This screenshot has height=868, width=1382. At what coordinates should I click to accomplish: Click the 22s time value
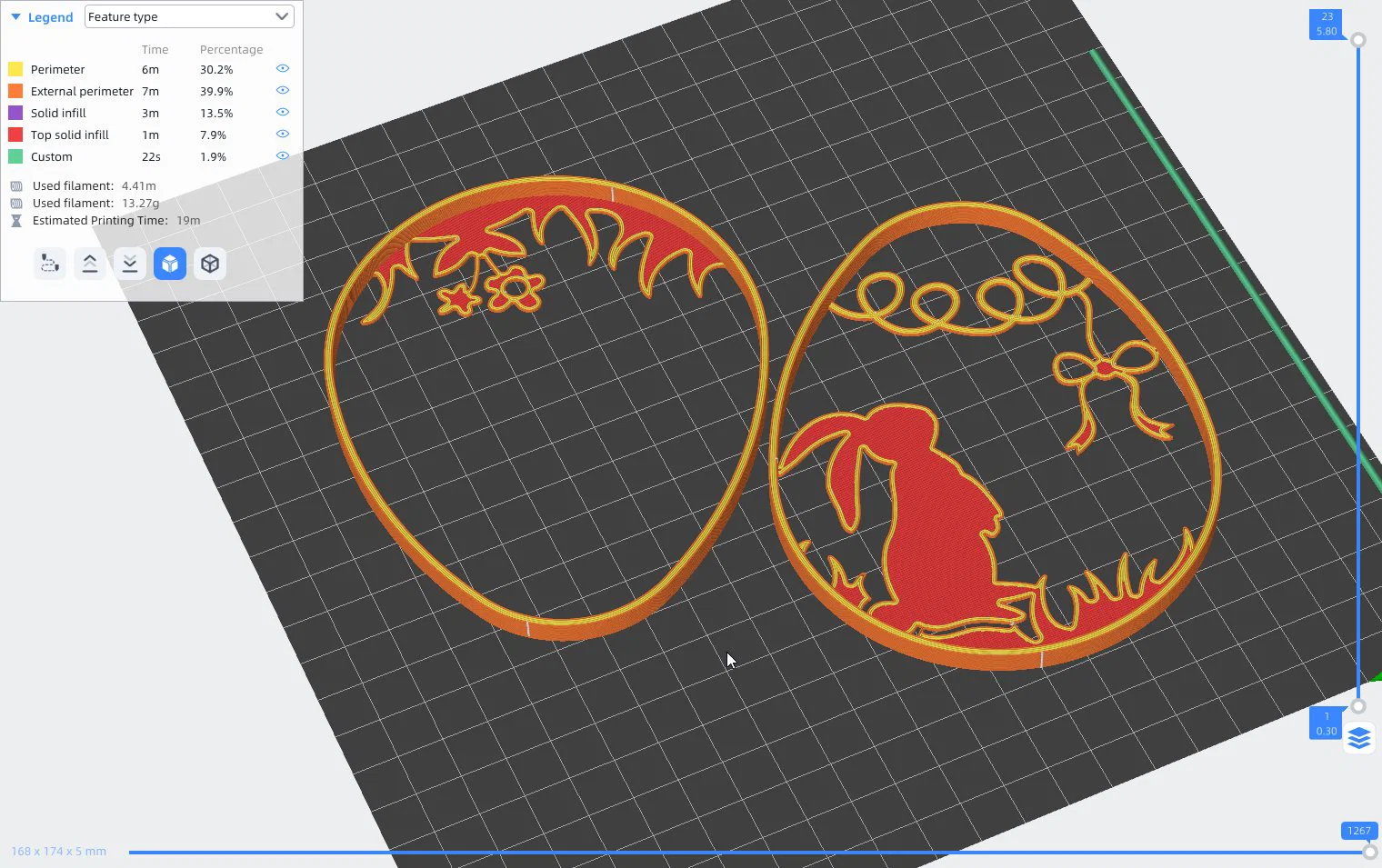[151, 156]
